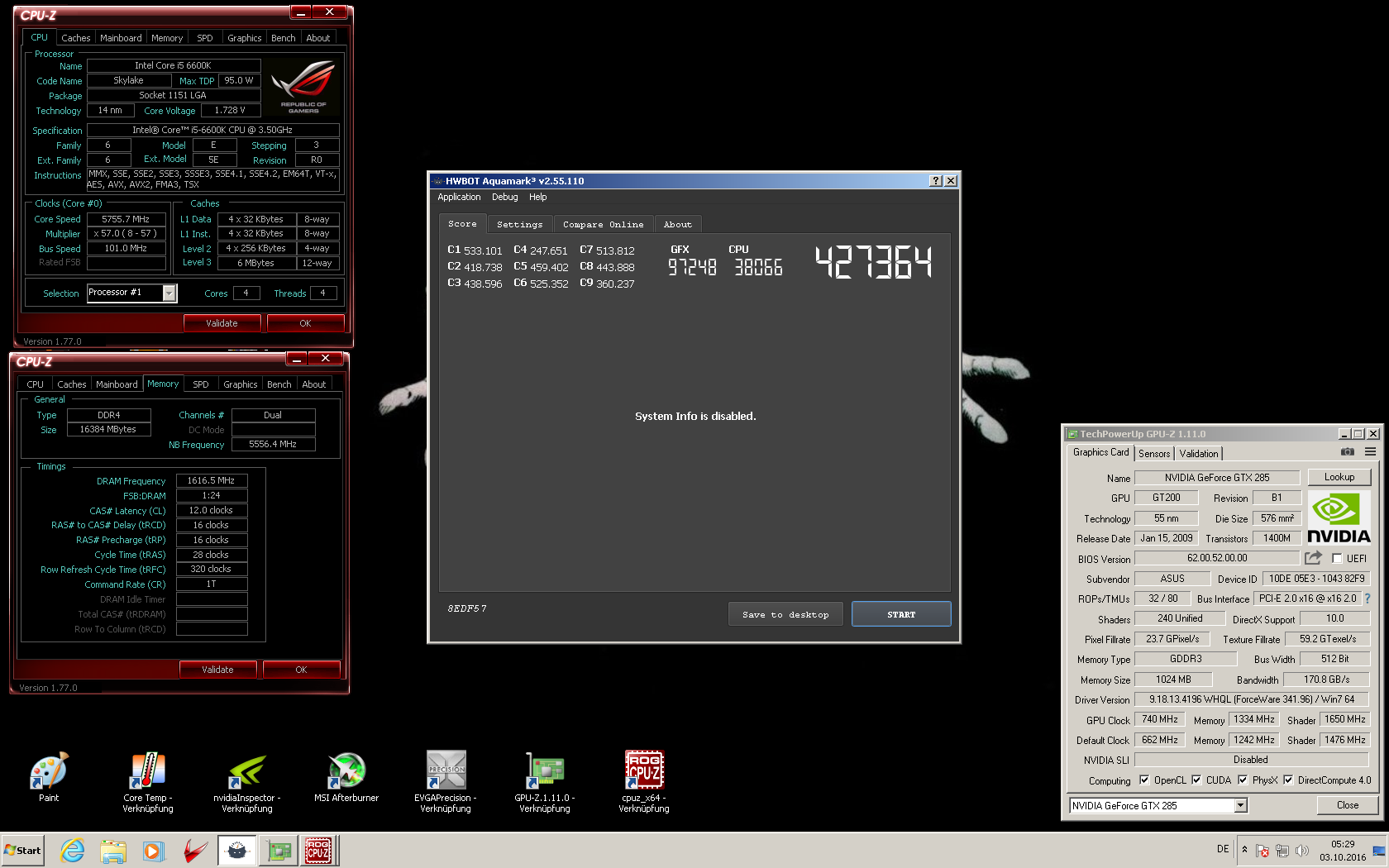Click the network tray icon
This screenshot has width=1389, height=868.
coord(1282,851)
